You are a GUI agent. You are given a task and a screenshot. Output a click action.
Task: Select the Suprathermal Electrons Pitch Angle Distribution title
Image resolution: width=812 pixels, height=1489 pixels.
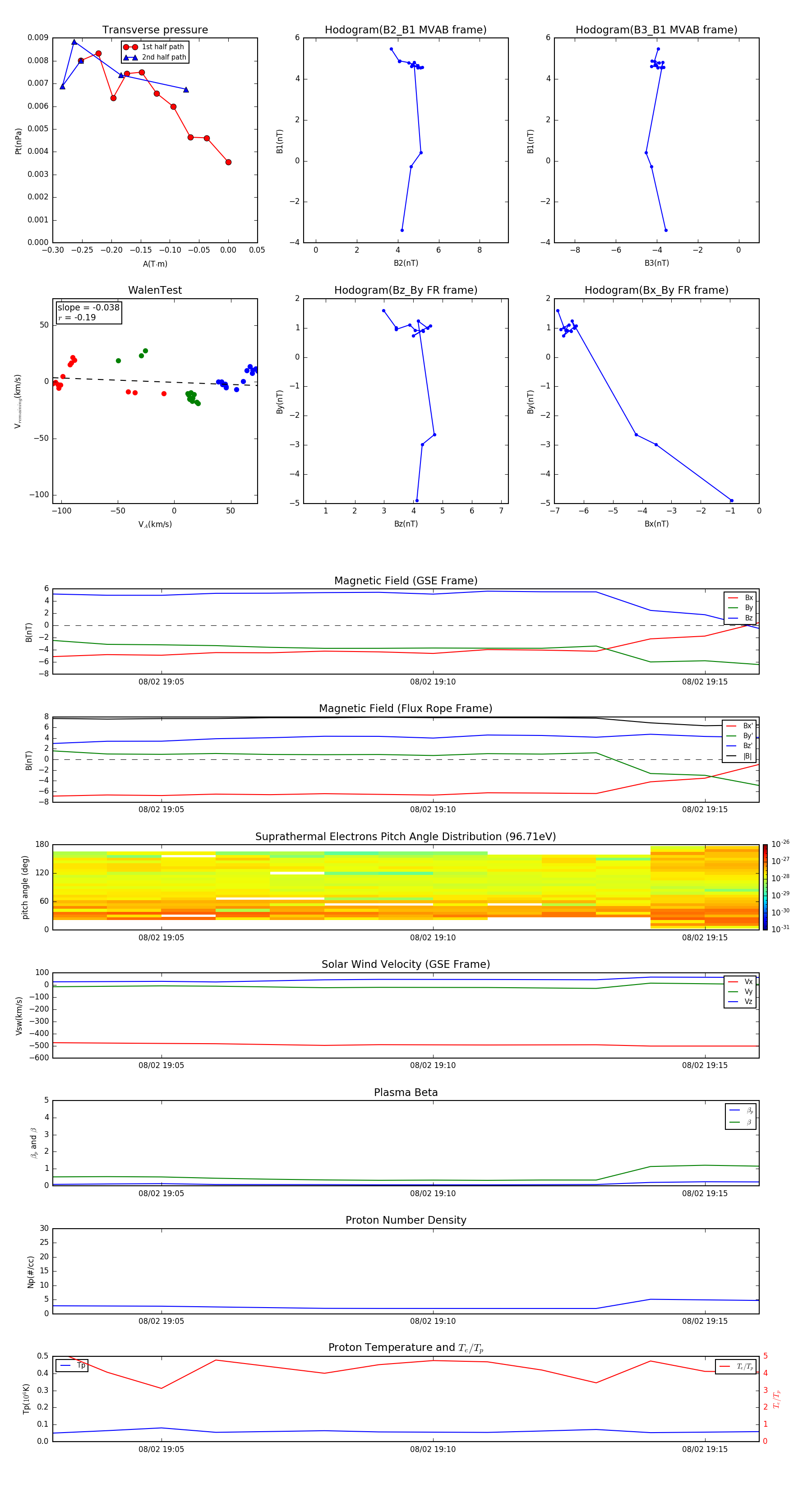(x=406, y=837)
